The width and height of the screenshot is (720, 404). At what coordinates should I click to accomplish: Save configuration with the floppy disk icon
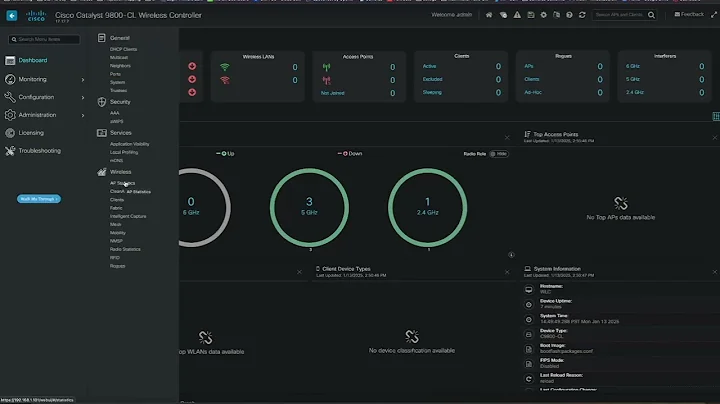click(x=531, y=15)
